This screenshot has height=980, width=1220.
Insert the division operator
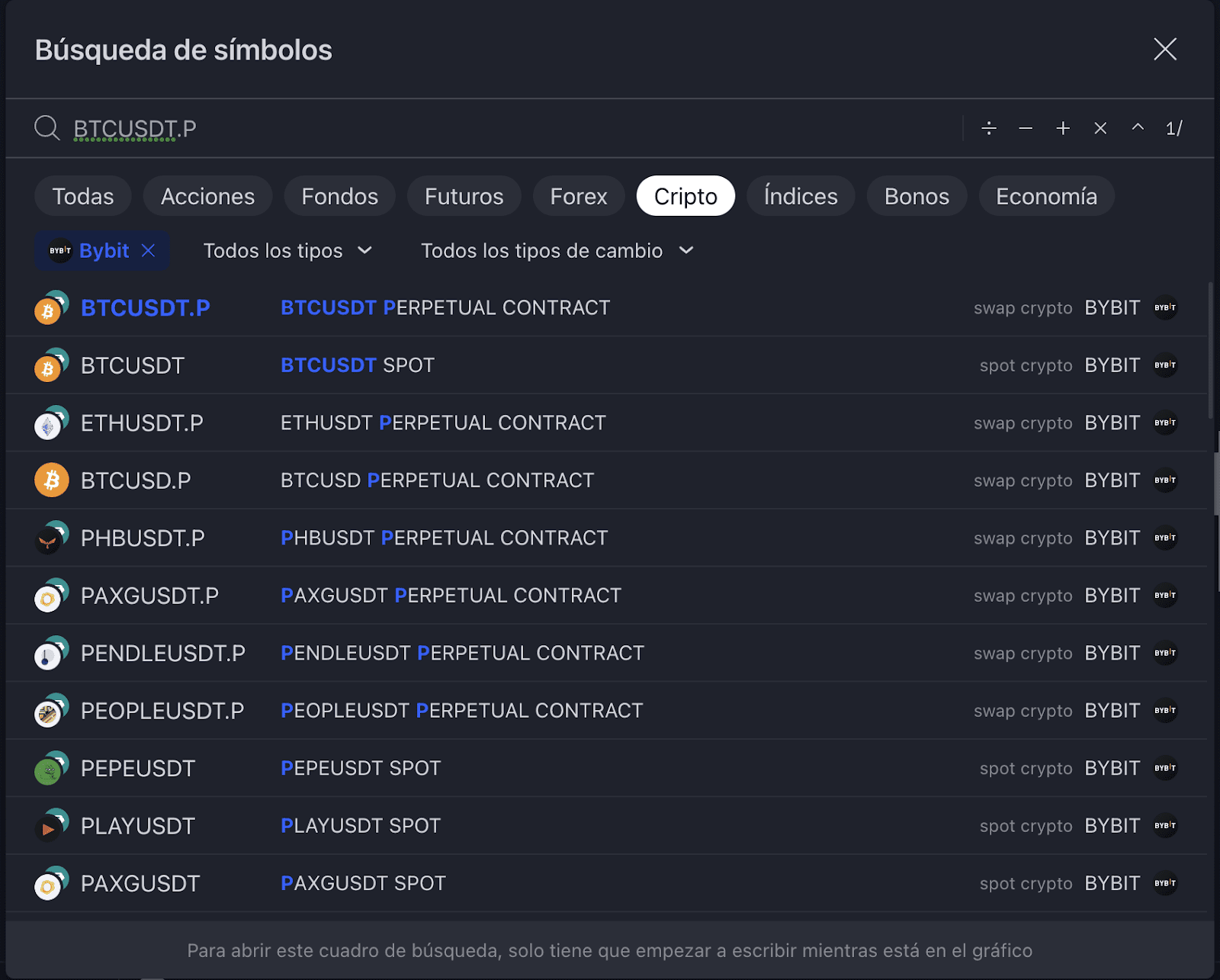989,128
